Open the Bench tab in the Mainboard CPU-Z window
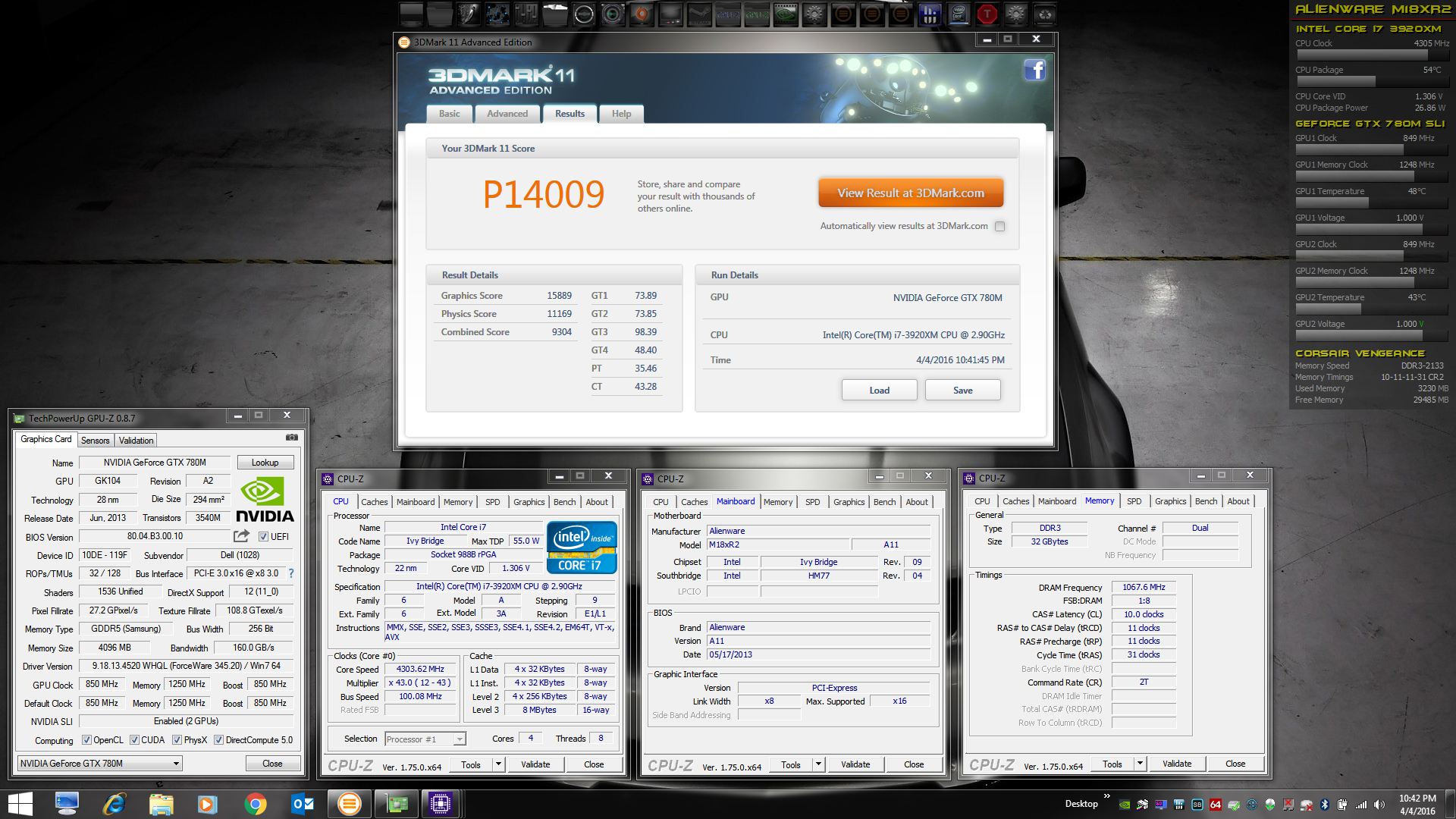The image size is (1456, 819). [884, 502]
